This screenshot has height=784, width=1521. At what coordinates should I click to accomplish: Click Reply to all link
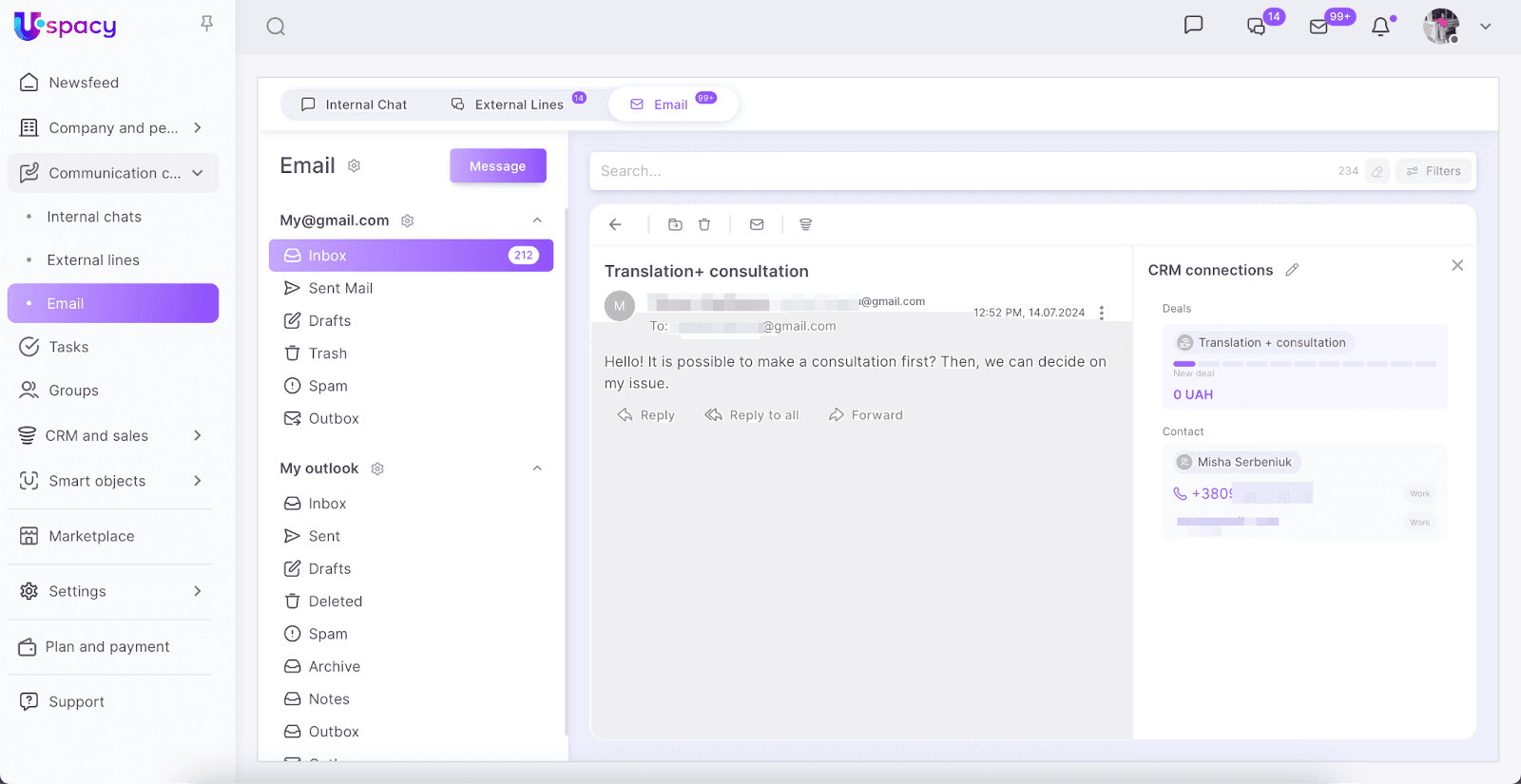[x=752, y=415]
